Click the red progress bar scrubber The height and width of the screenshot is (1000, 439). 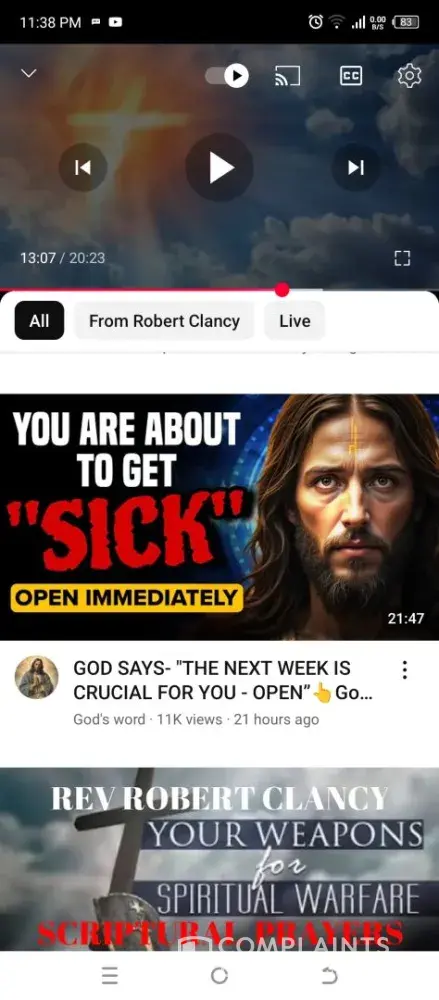(282, 290)
